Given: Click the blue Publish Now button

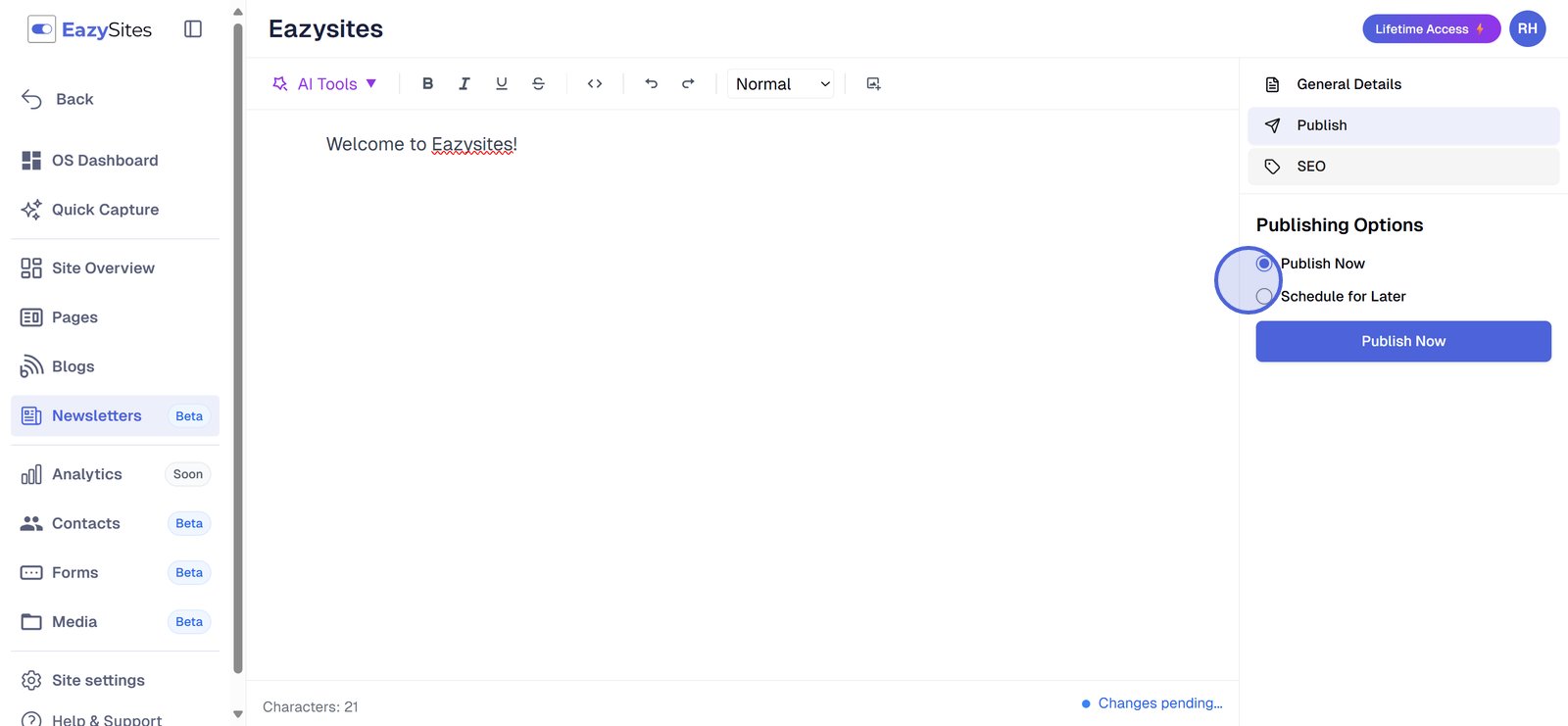Looking at the screenshot, I should point(1403,341).
